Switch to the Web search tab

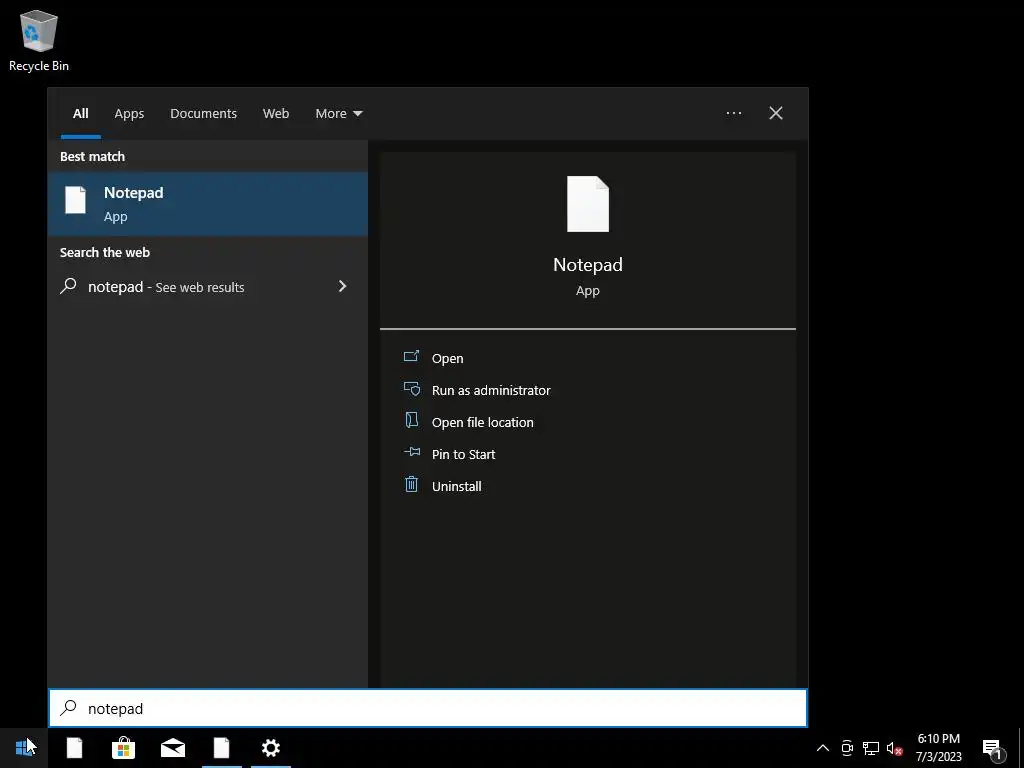click(x=276, y=114)
